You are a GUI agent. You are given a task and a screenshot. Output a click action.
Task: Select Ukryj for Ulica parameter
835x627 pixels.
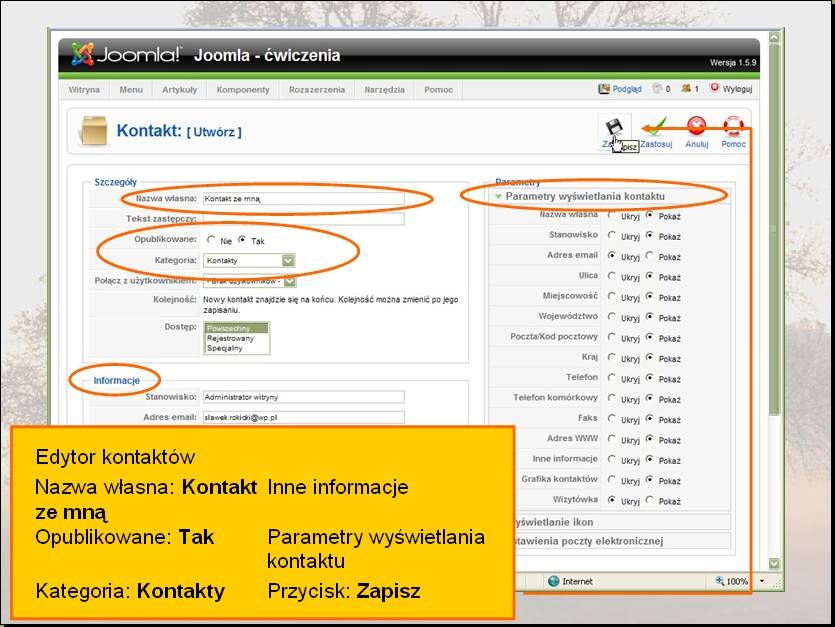(611, 276)
